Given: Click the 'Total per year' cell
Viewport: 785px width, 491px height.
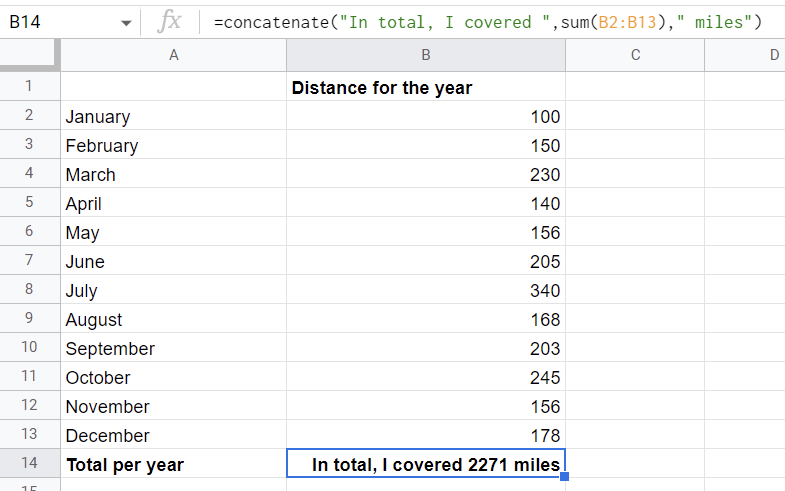Looking at the screenshot, I should [174, 464].
